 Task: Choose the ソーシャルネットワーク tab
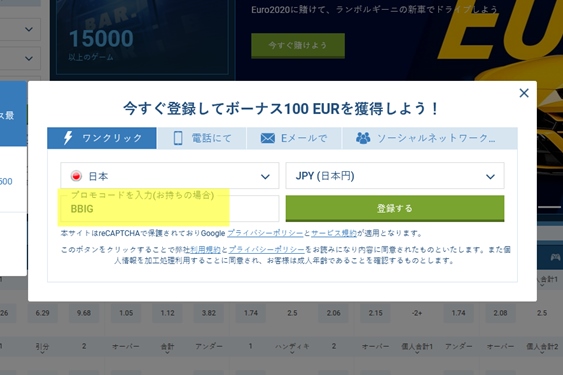(430, 138)
